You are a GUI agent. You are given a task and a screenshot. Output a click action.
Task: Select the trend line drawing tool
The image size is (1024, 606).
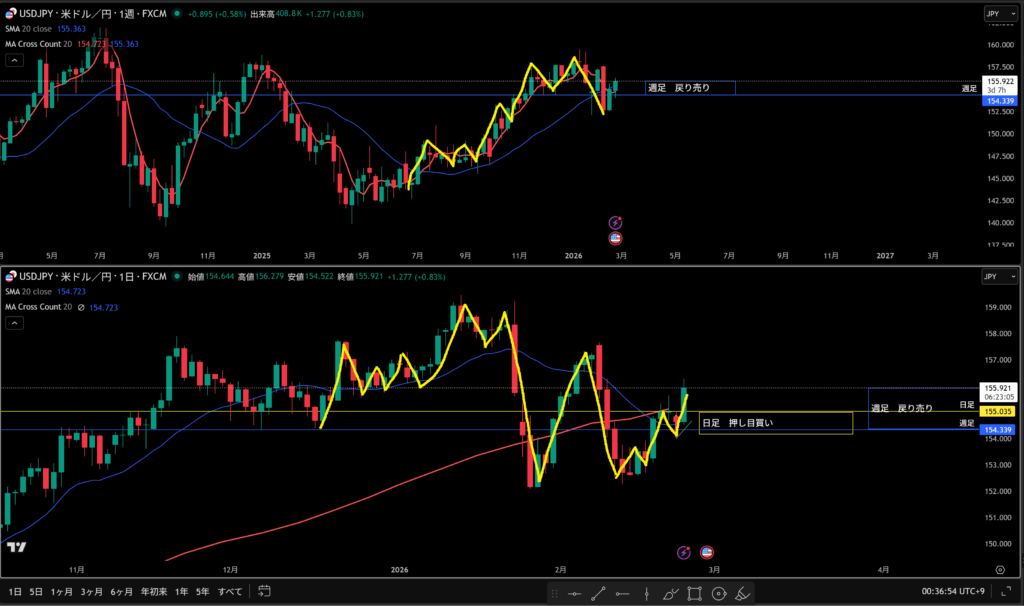pyautogui.click(x=597, y=592)
